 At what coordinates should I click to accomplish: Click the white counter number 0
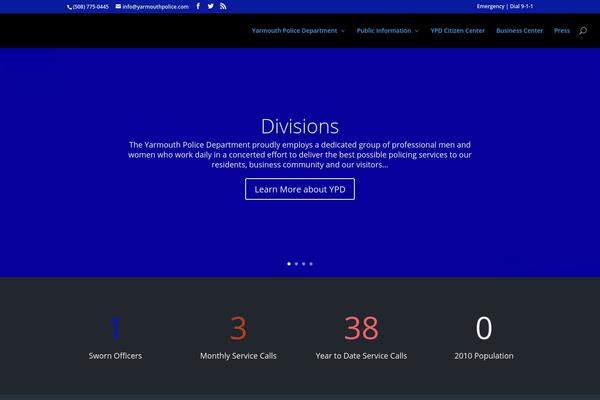tap(484, 328)
